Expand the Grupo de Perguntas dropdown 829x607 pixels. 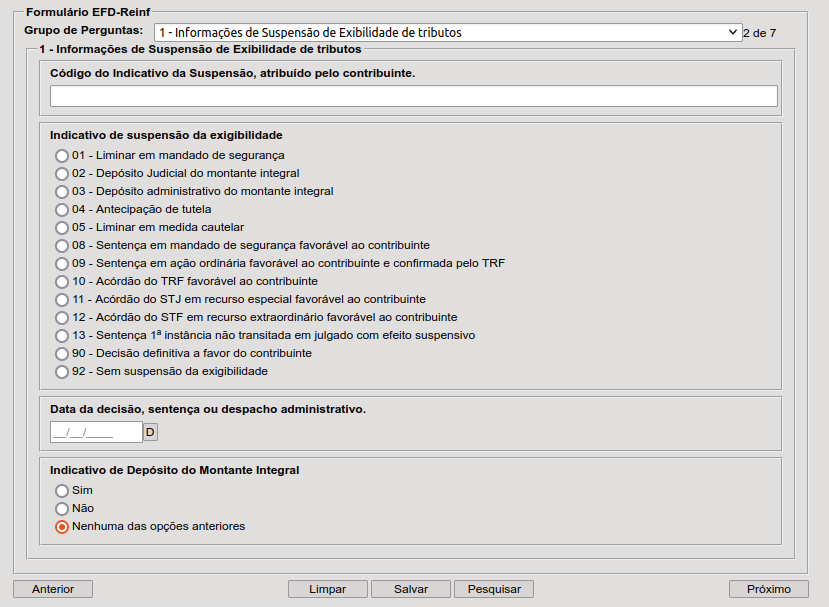click(448, 32)
